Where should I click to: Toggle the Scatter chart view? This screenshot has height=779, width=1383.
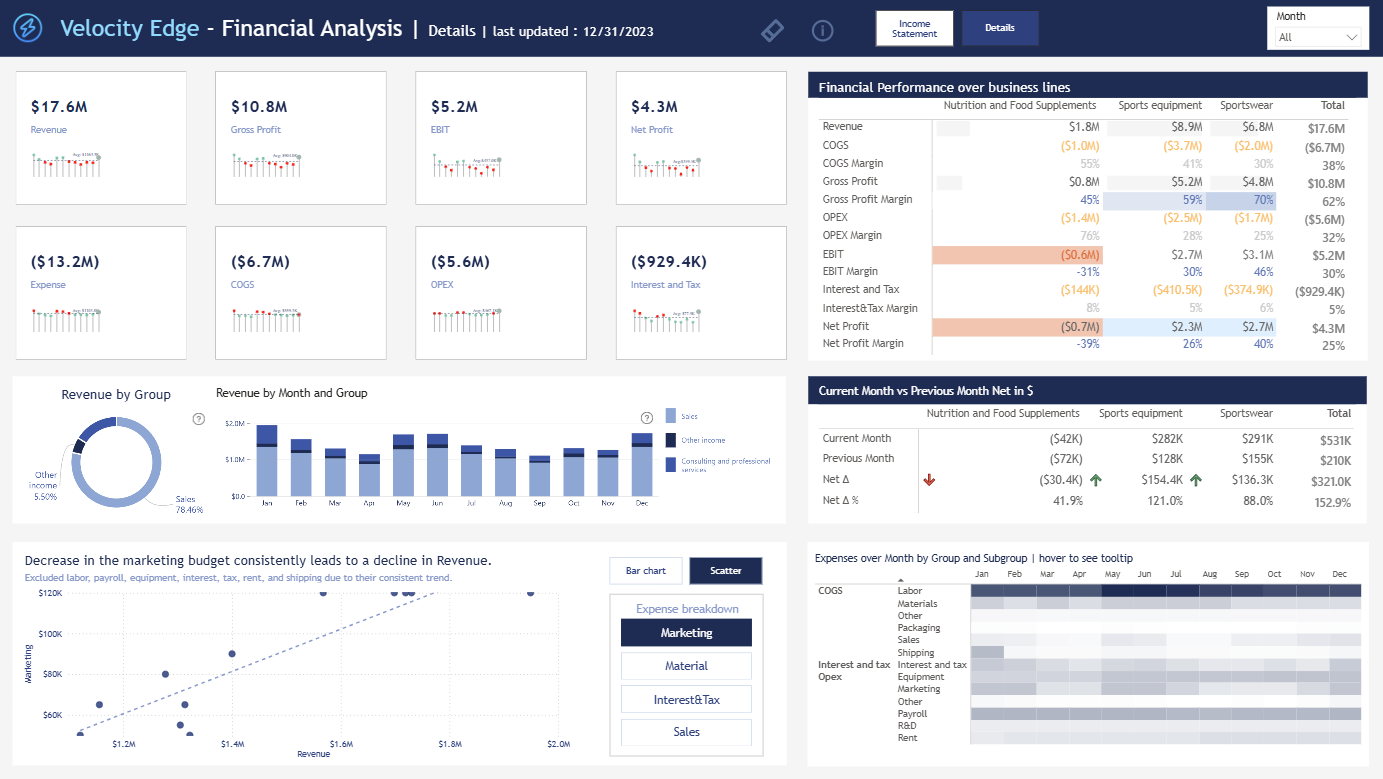pos(726,571)
